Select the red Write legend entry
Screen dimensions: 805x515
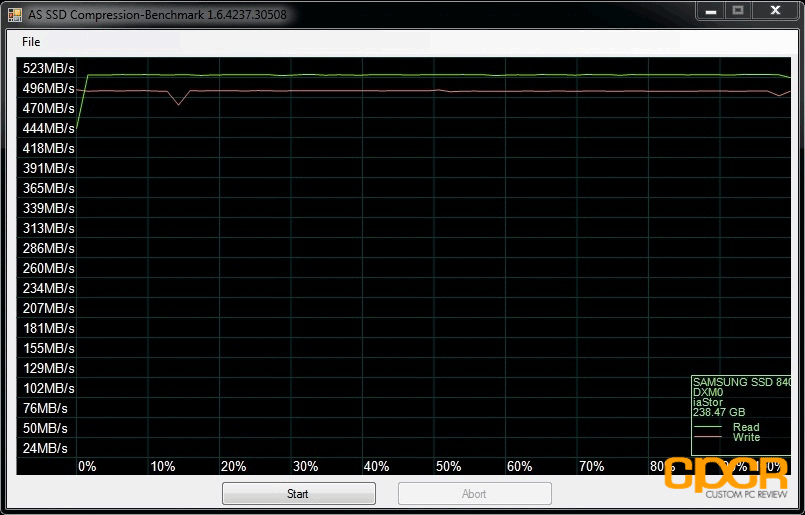pos(745,437)
